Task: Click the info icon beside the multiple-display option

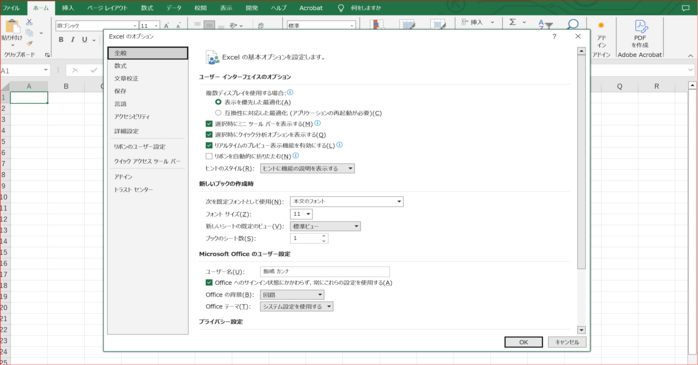Action: click(x=290, y=92)
